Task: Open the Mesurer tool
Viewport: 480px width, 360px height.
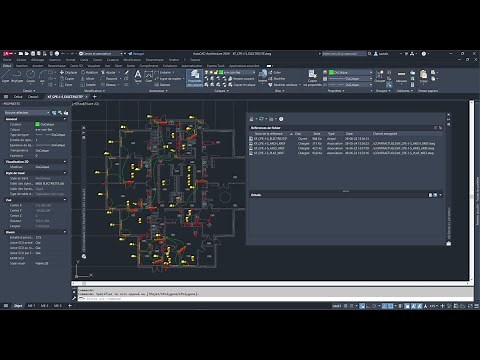Action: click(x=401, y=76)
